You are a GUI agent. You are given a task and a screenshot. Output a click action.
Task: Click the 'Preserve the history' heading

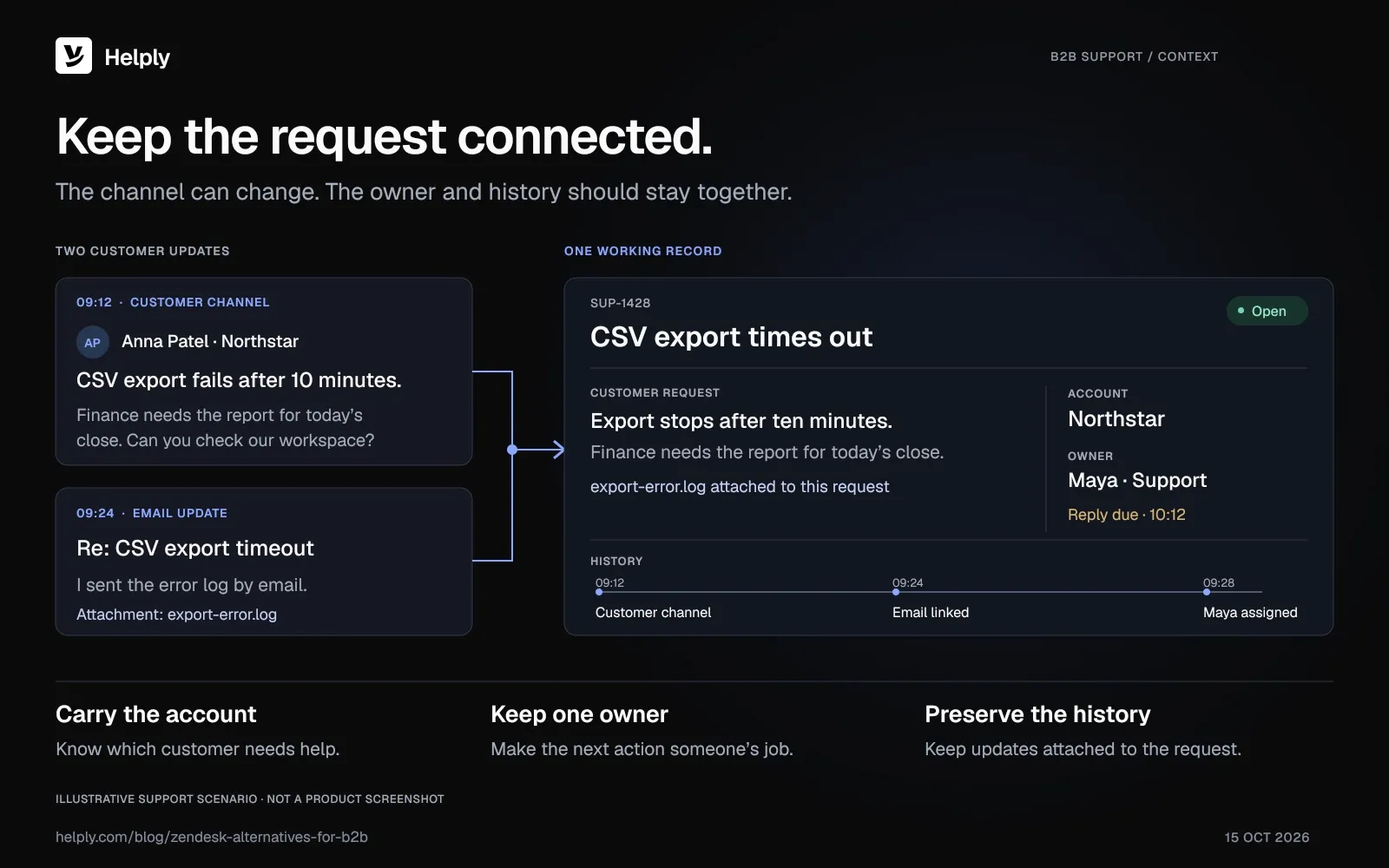1037,714
